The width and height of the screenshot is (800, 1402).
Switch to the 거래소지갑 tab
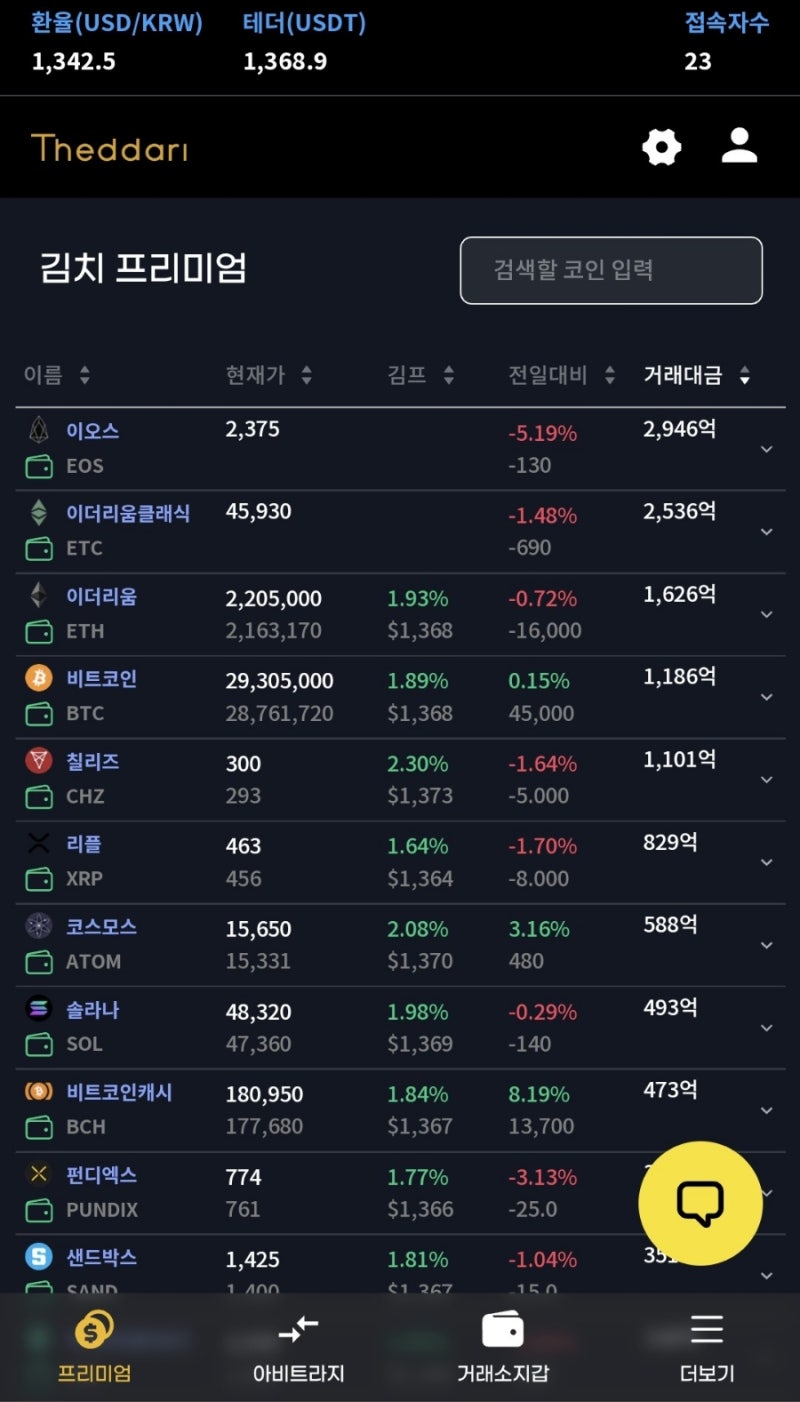click(502, 1347)
